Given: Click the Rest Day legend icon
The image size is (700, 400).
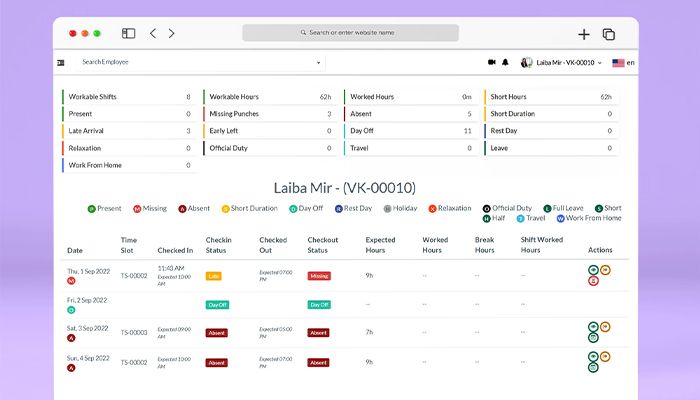Looking at the screenshot, I should [x=338, y=208].
